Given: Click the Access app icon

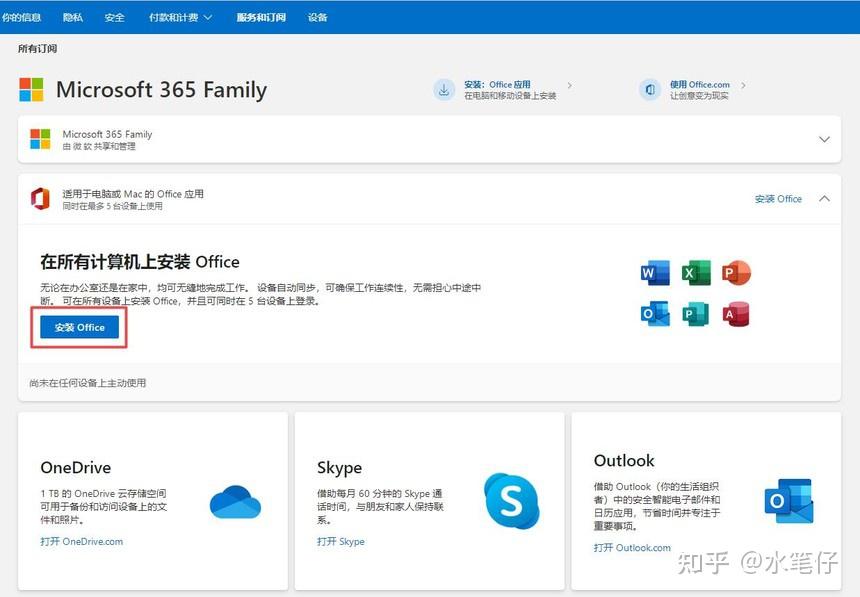Looking at the screenshot, I should click(737, 313).
